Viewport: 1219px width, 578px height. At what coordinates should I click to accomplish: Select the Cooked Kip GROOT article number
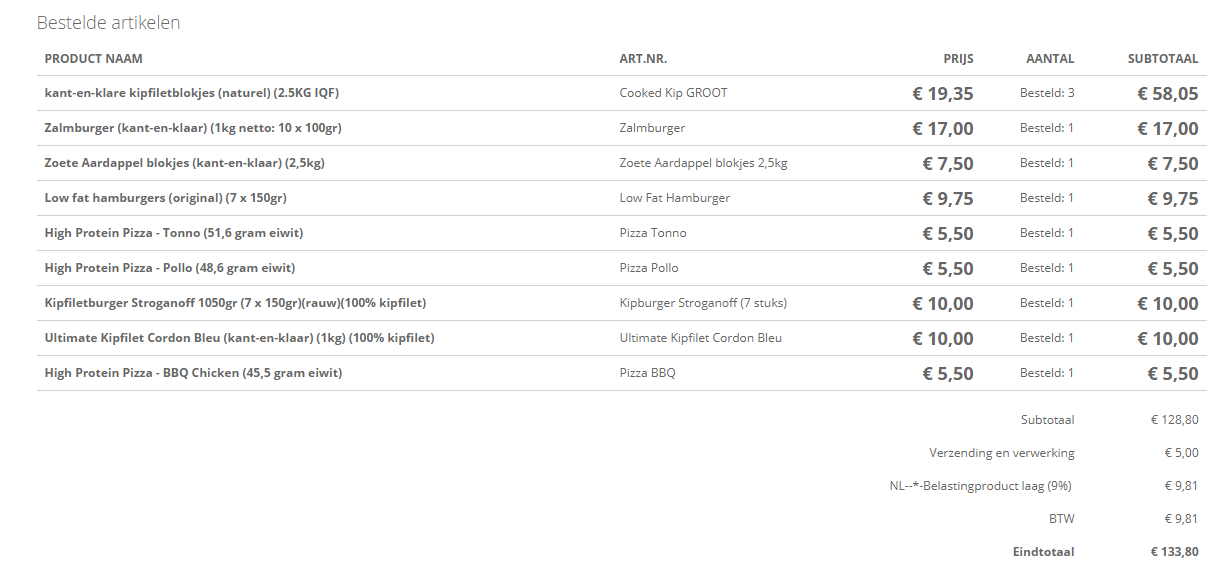coord(674,93)
